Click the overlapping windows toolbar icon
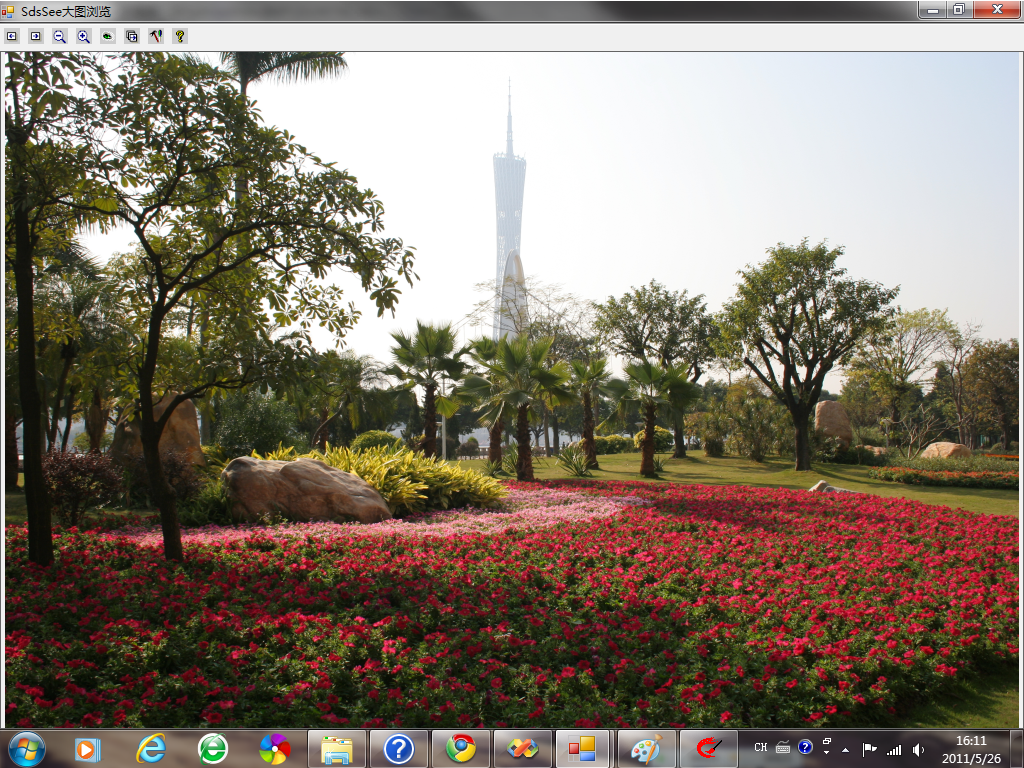The image size is (1024, 768). coord(132,37)
